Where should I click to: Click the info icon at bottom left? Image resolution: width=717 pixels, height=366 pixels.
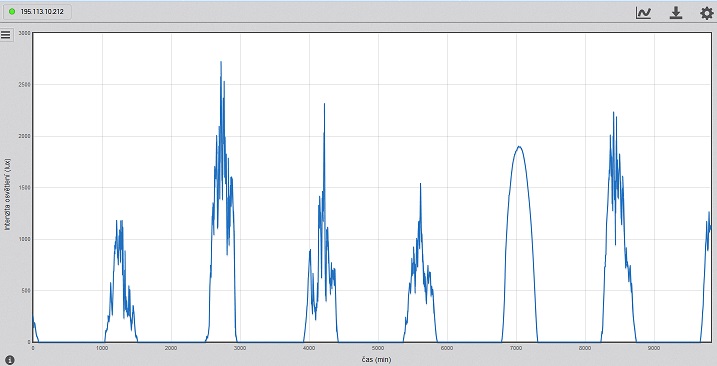click(10, 360)
